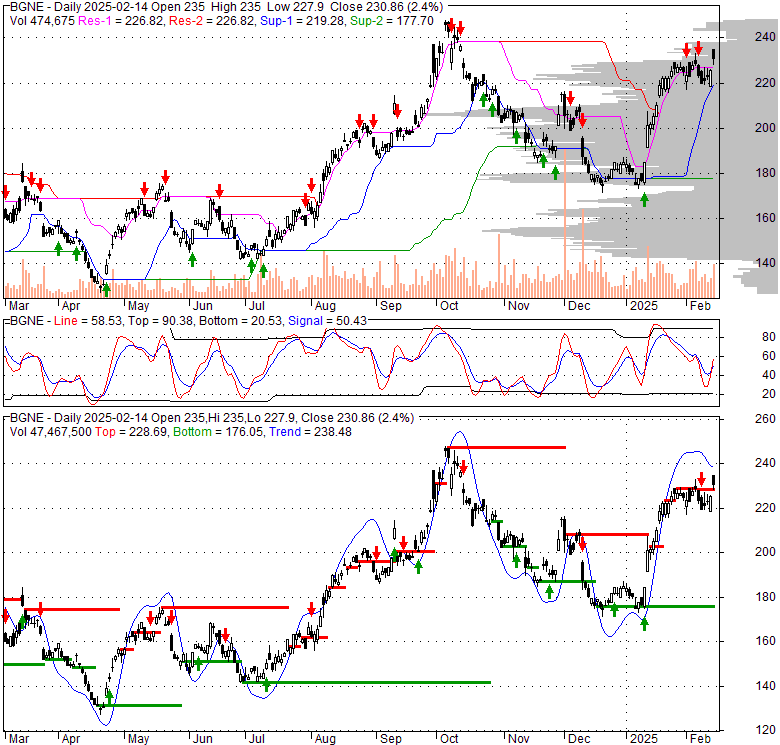Viewport: 780px width, 745px height.
Task: Click the oscillator panel's 'BGNE' title text
Action: [26, 321]
